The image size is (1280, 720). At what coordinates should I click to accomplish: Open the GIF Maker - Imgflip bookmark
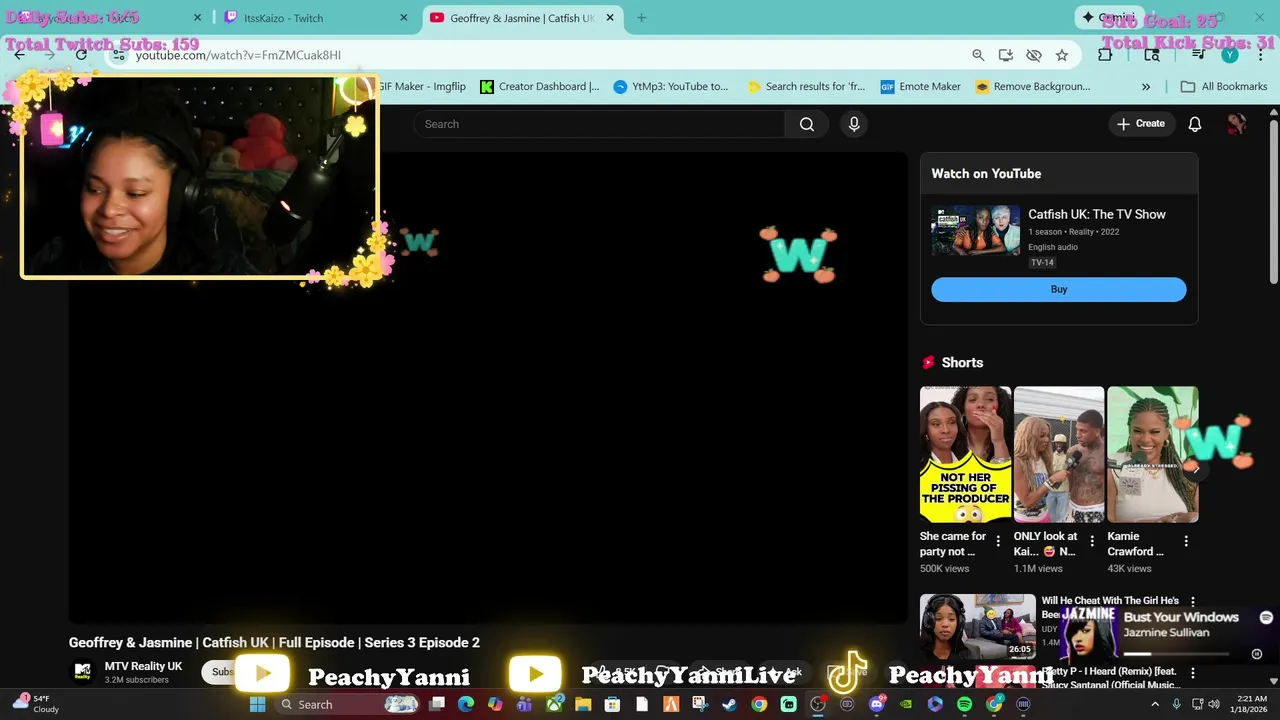[x=421, y=87]
